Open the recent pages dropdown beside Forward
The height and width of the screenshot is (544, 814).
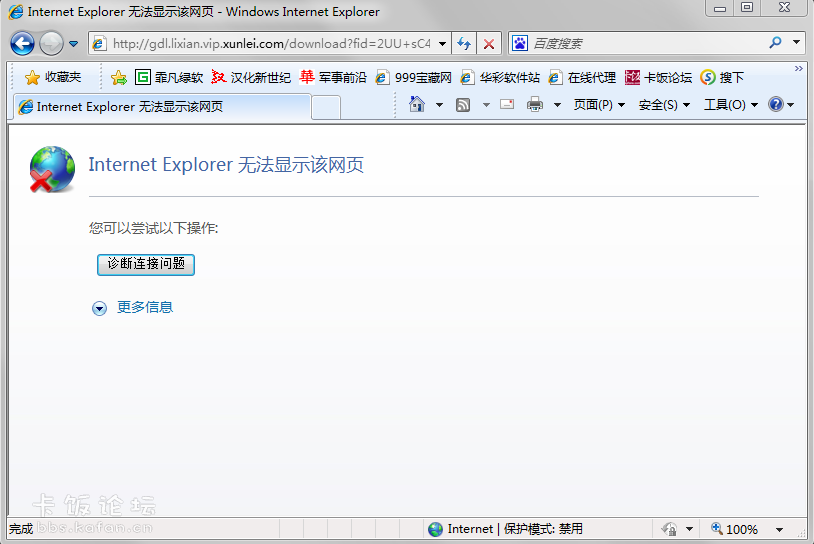pos(74,44)
